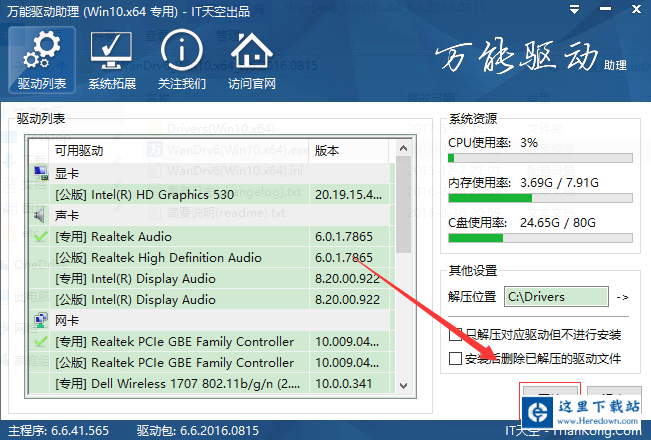Open the 驱动列表 driver list tab

[42, 60]
